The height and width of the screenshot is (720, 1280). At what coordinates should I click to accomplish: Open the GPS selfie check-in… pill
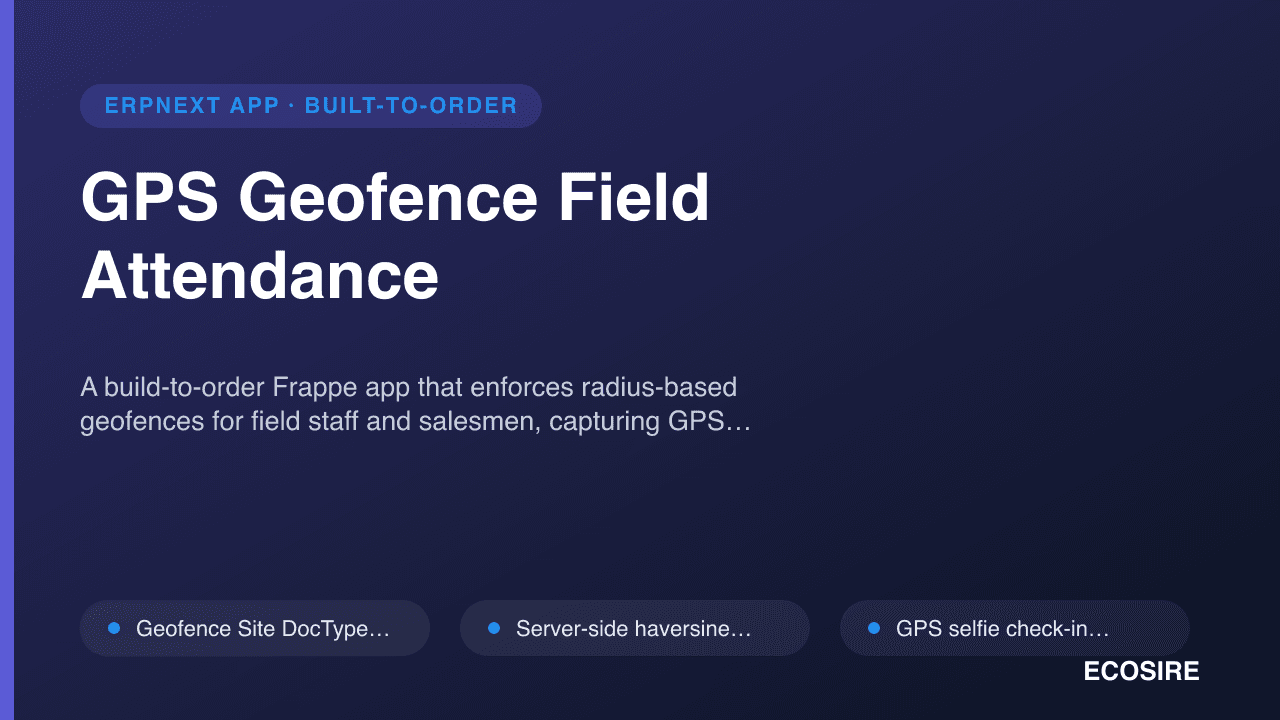tap(1015, 628)
